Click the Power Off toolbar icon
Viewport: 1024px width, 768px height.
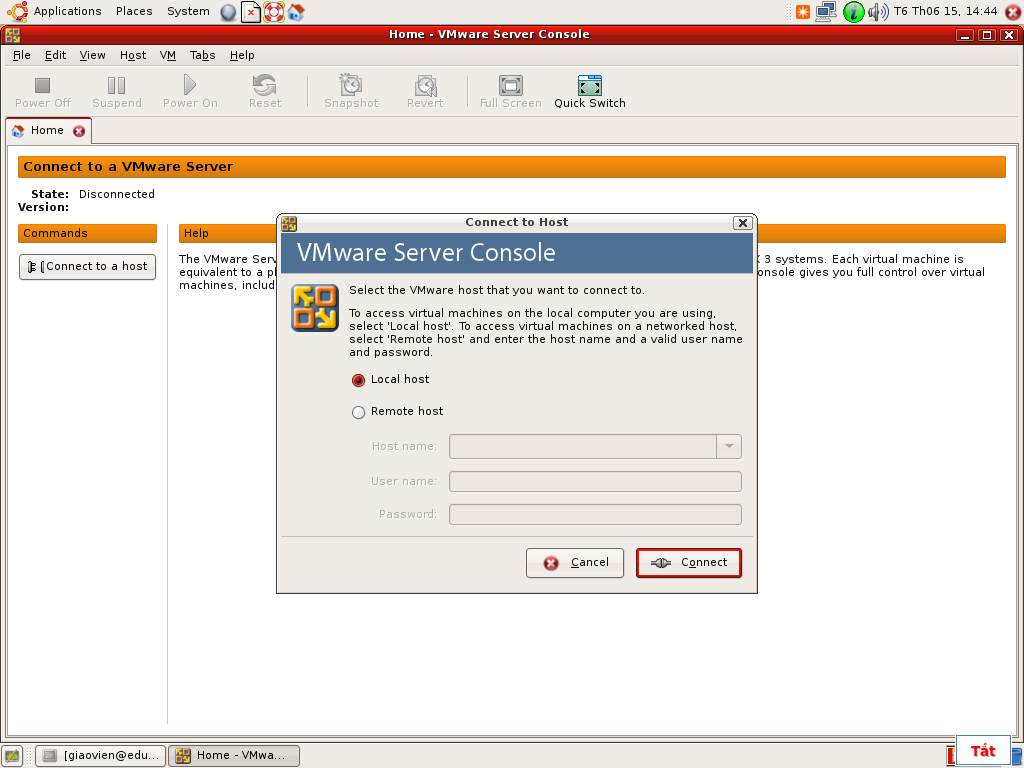tap(43, 86)
